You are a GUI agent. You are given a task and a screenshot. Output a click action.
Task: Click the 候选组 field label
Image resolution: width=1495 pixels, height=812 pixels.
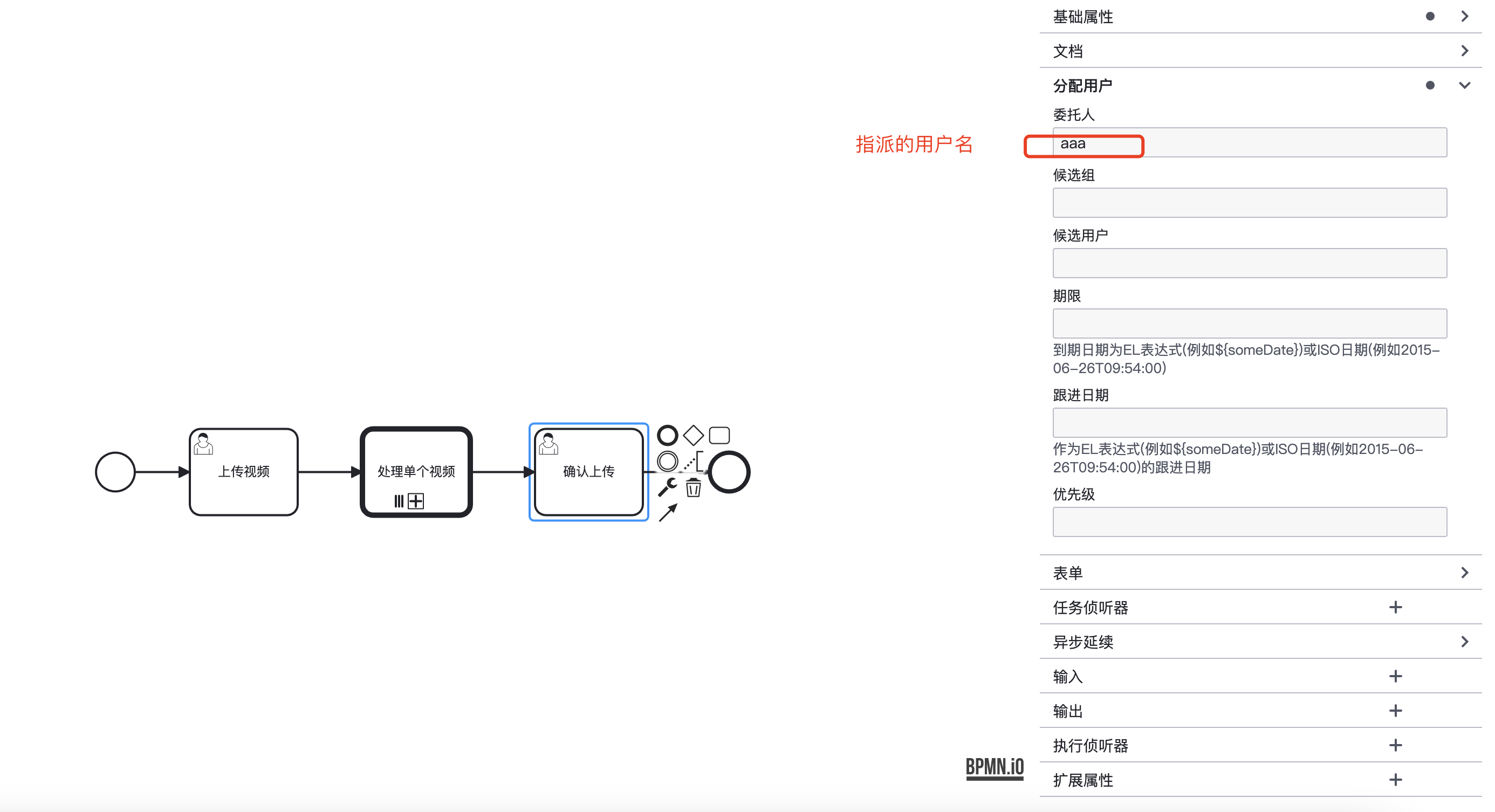tap(1074, 175)
